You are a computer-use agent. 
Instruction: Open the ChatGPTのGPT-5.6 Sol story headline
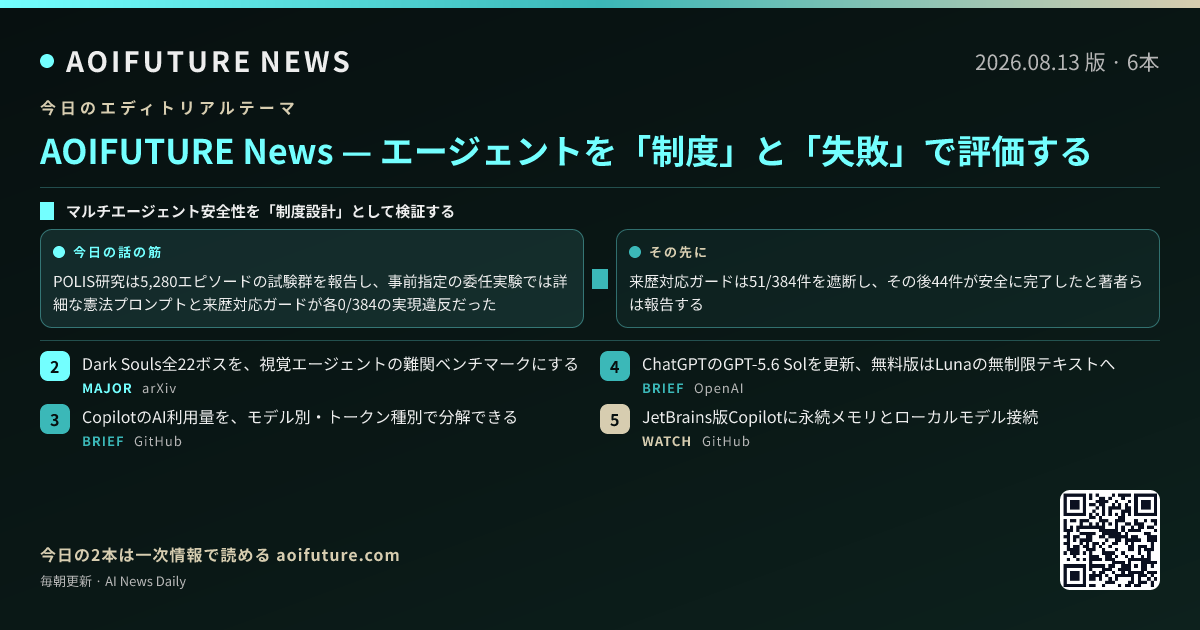click(x=878, y=364)
